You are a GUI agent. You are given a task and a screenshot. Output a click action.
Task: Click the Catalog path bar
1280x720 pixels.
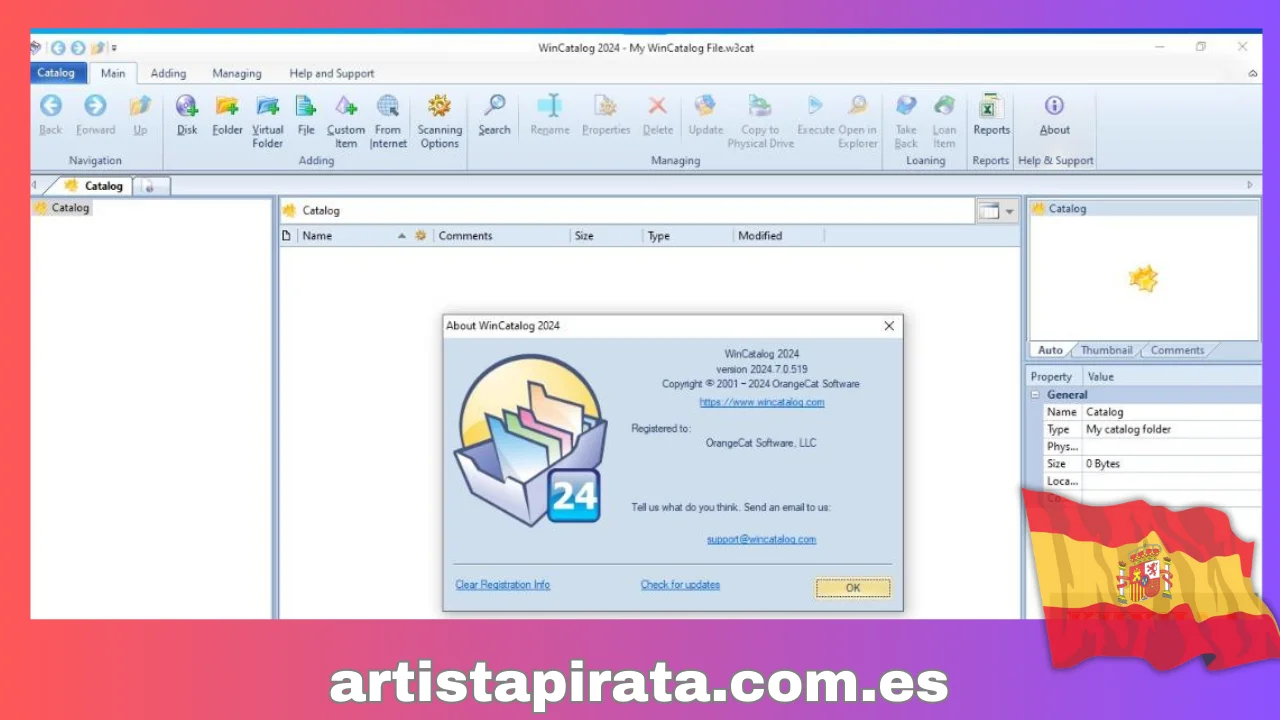(627, 211)
